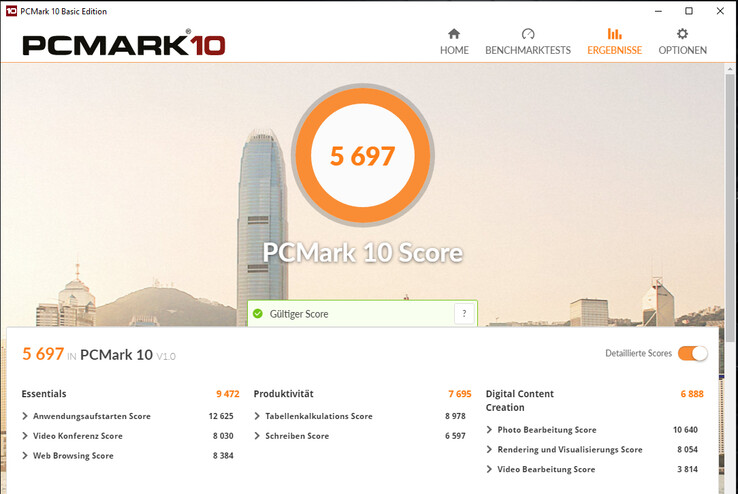Toggle Detaillierte Scores switch off
The width and height of the screenshot is (738, 494).
(x=692, y=353)
